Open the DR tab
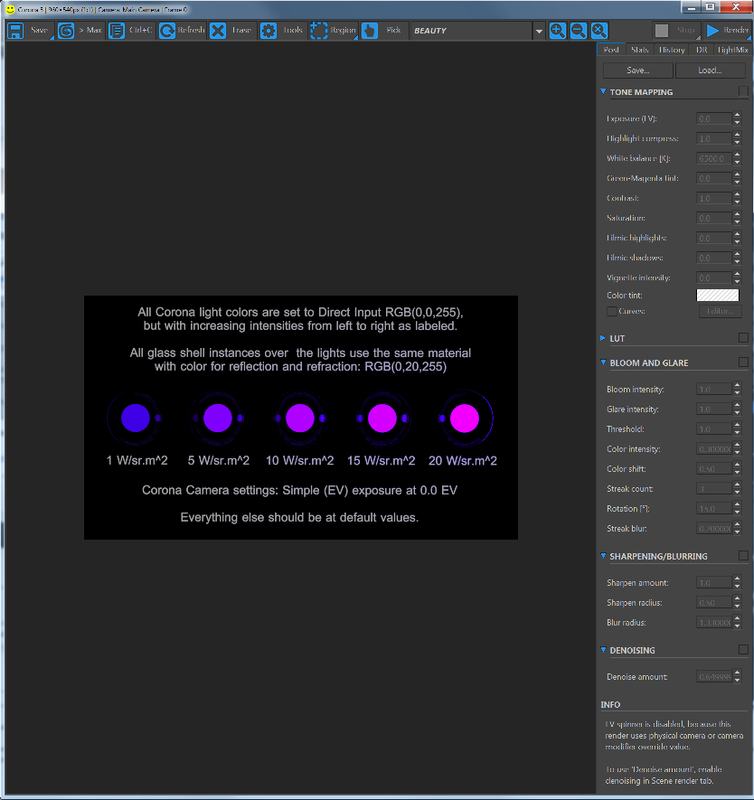This screenshot has width=754, height=800. (701, 49)
